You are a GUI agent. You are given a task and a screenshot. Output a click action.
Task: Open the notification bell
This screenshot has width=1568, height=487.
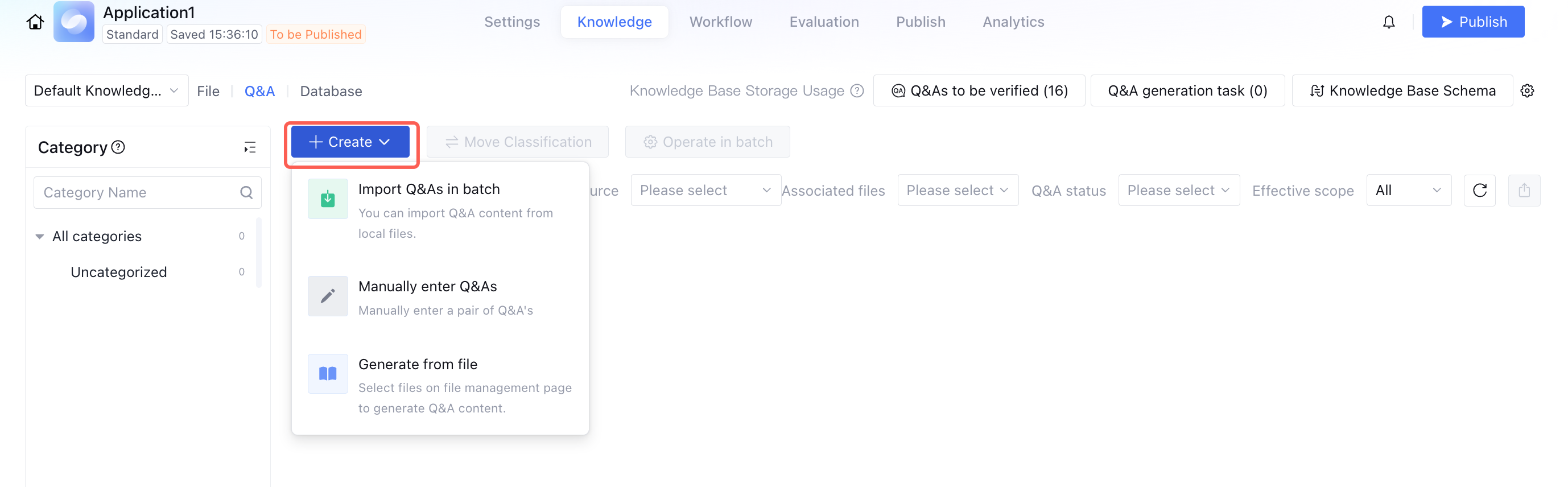[1388, 22]
